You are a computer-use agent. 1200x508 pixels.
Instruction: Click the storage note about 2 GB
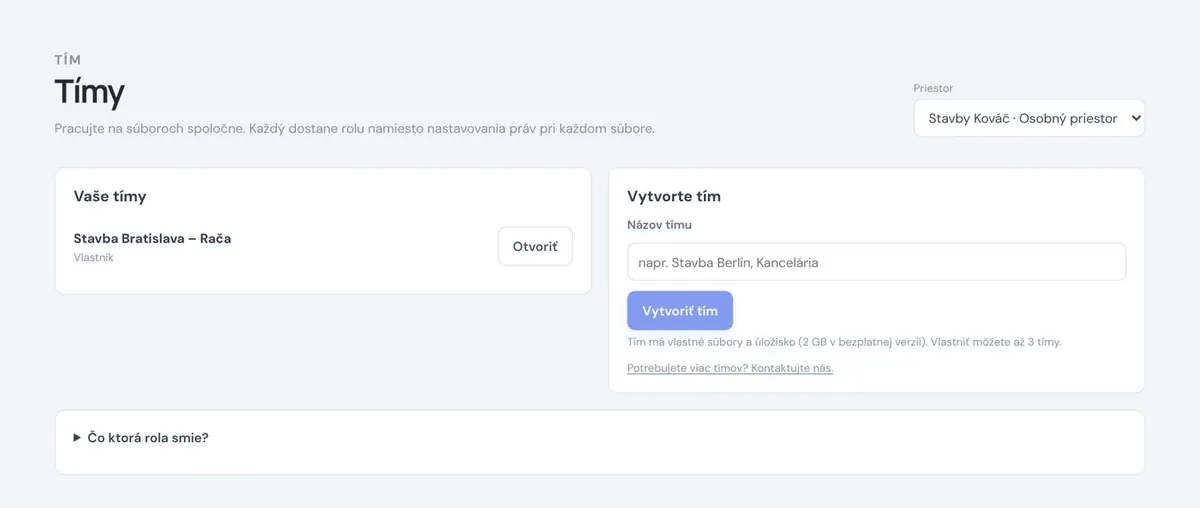(844, 341)
